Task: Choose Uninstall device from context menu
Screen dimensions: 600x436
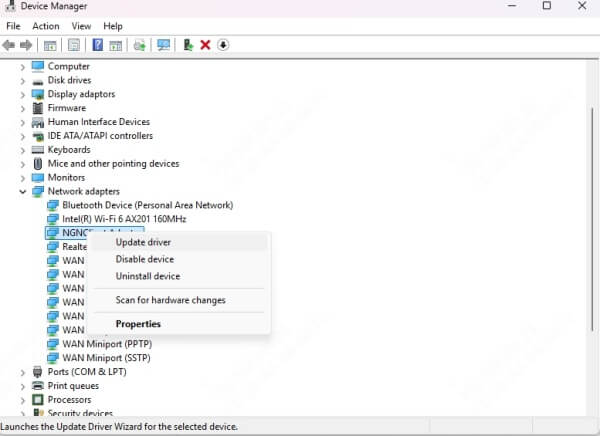Action: (148, 276)
